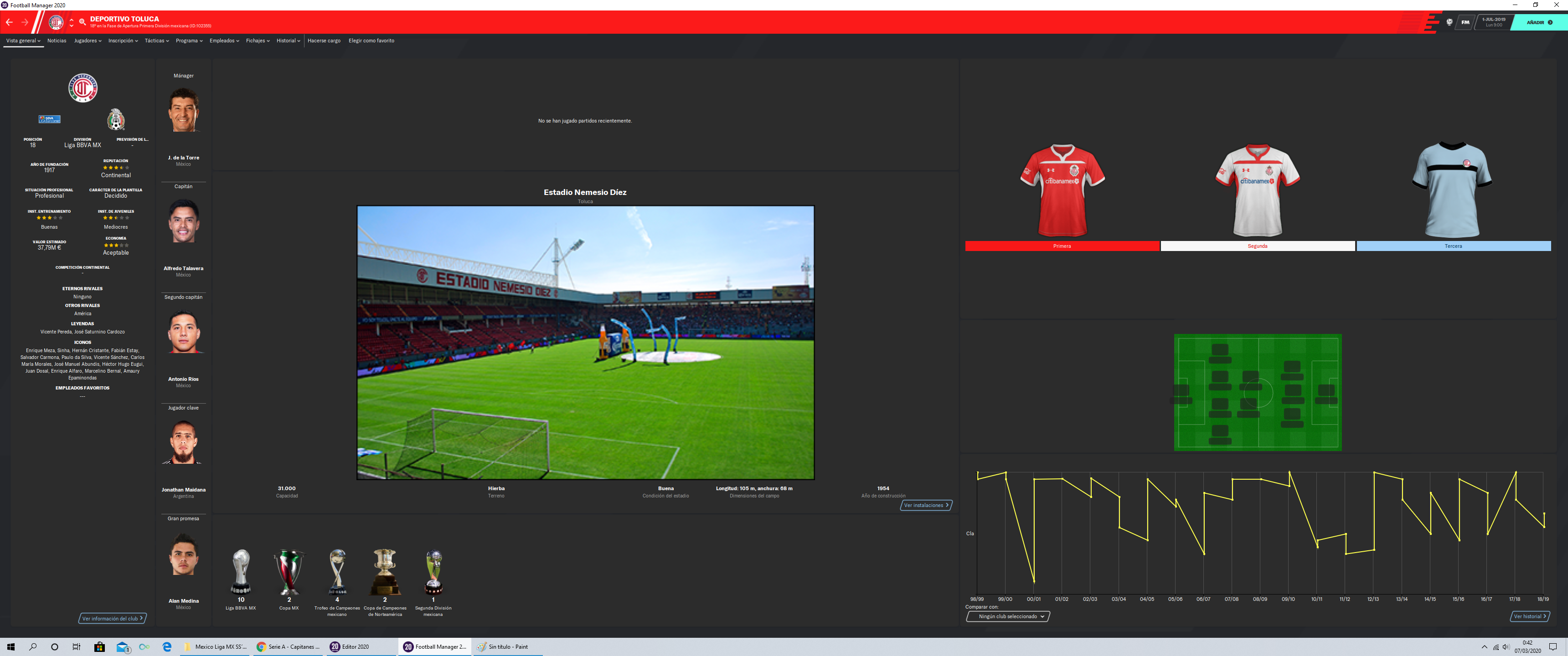Image resolution: width=1568 pixels, height=656 pixels.
Task: Expand the Tácticas dropdown menu
Action: [x=156, y=41]
